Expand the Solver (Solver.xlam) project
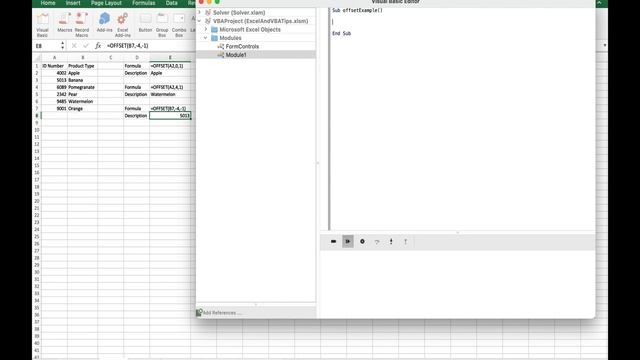640x360 pixels. [x=200, y=13]
